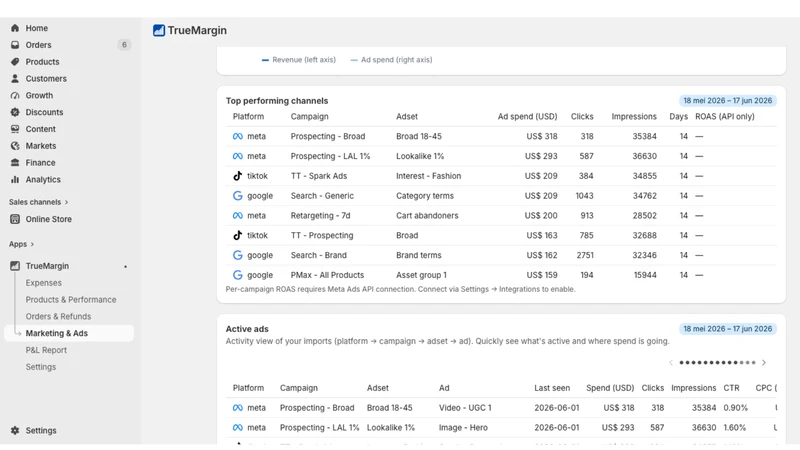This screenshot has height=450, width=800.
Task: Click the google icon in PMax - All Products row
Action: pos(238,275)
